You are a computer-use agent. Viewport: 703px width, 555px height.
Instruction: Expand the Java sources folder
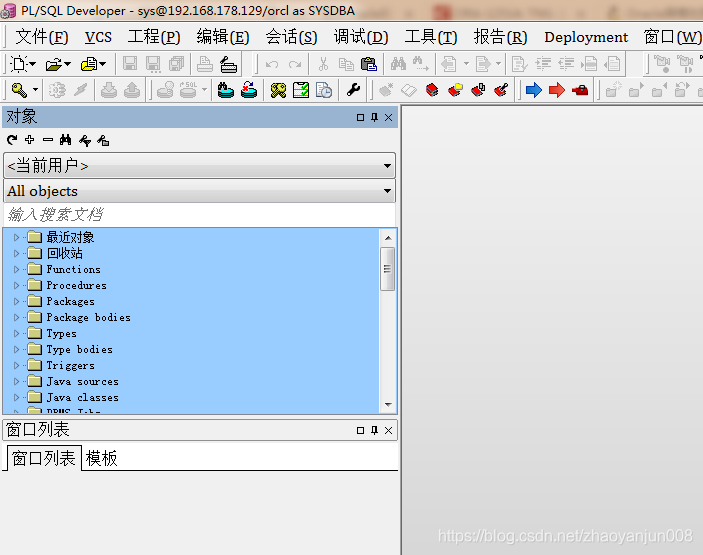click(16, 382)
